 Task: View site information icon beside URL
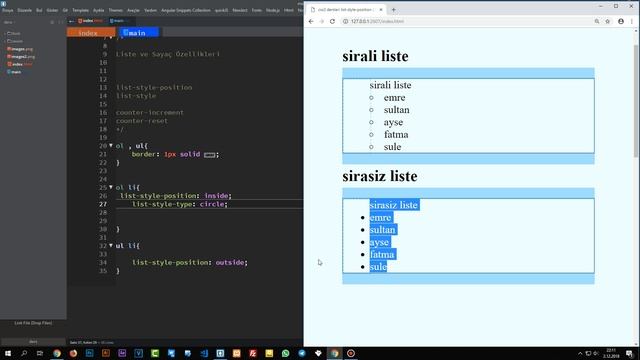[345, 21]
